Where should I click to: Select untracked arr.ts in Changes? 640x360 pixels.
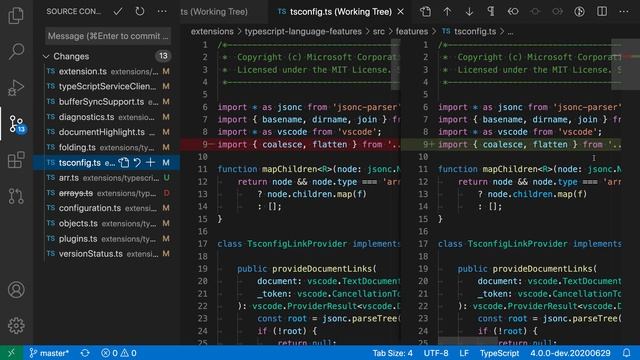click(x=107, y=178)
